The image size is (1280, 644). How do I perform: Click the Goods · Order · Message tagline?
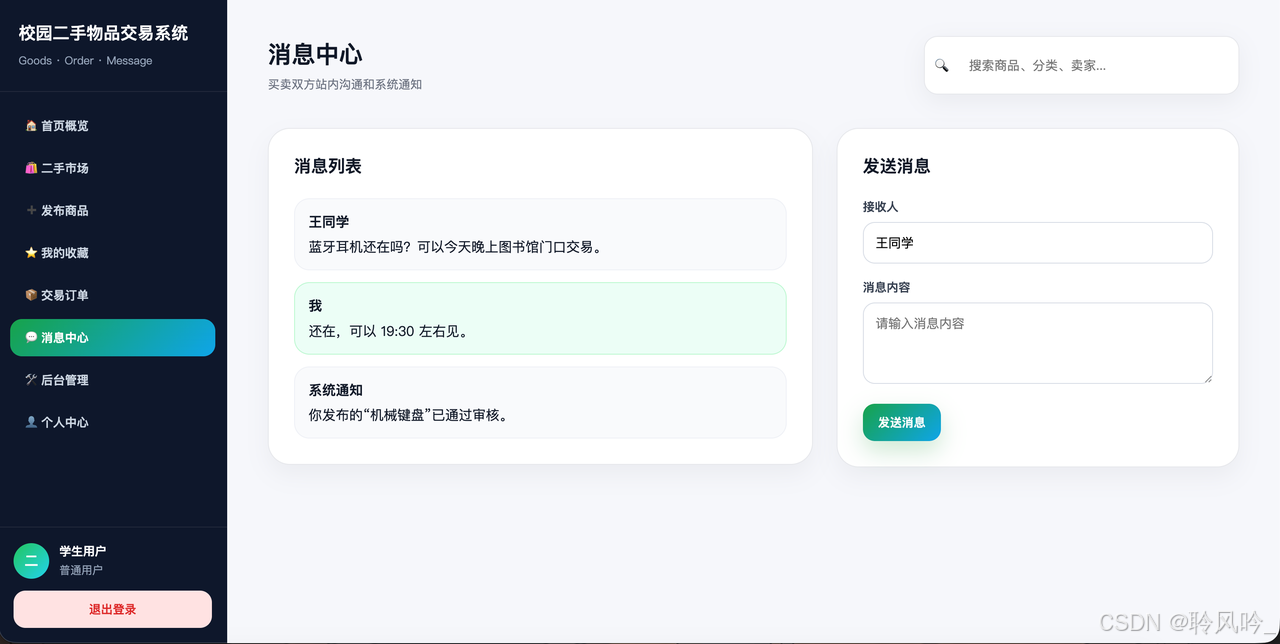click(86, 61)
